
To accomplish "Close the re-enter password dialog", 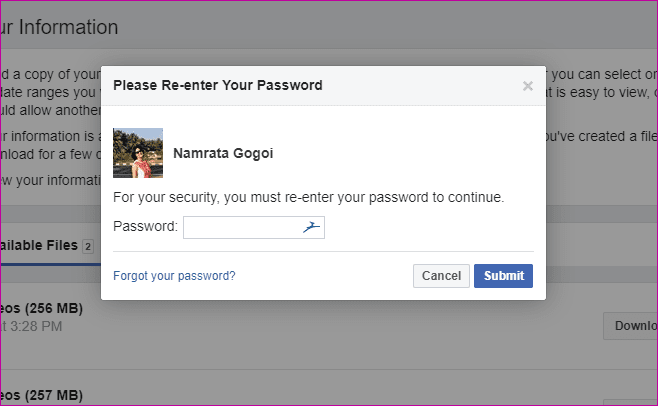I will tap(527, 86).
